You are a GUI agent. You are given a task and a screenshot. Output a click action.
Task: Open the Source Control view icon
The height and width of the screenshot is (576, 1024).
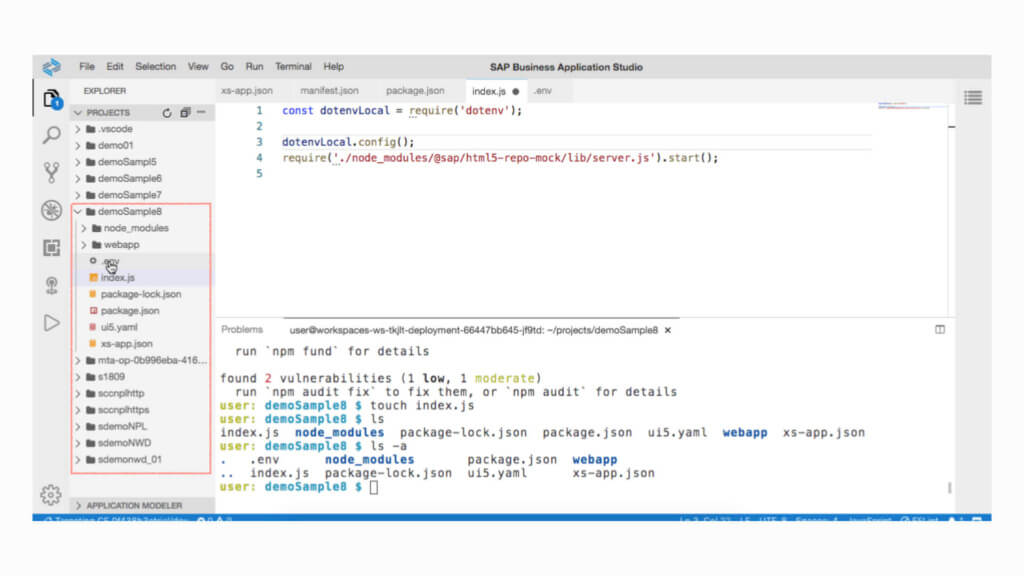(x=51, y=172)
